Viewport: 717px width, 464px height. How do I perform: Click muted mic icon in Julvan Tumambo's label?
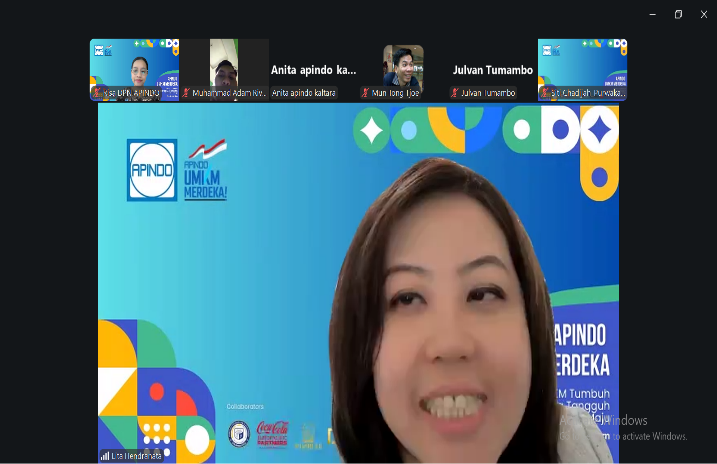[x=455, y=93]
